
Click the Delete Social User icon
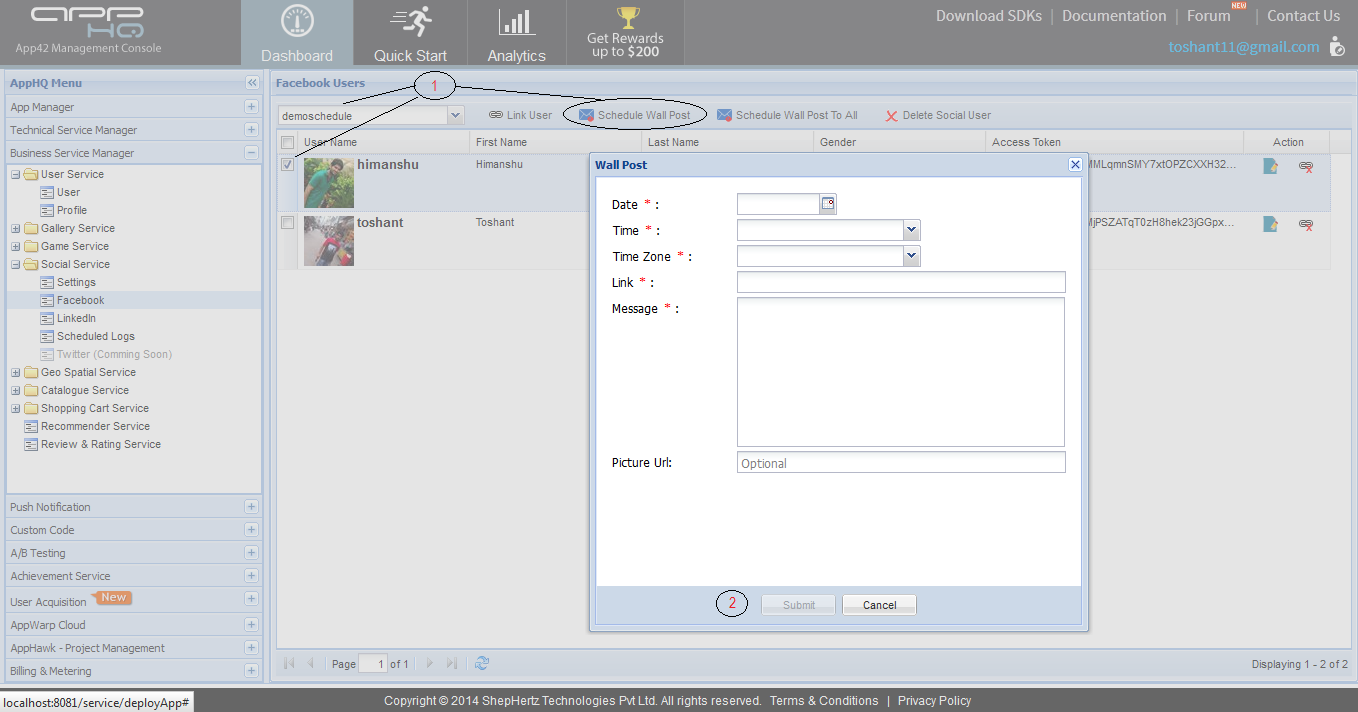(891, 116)
